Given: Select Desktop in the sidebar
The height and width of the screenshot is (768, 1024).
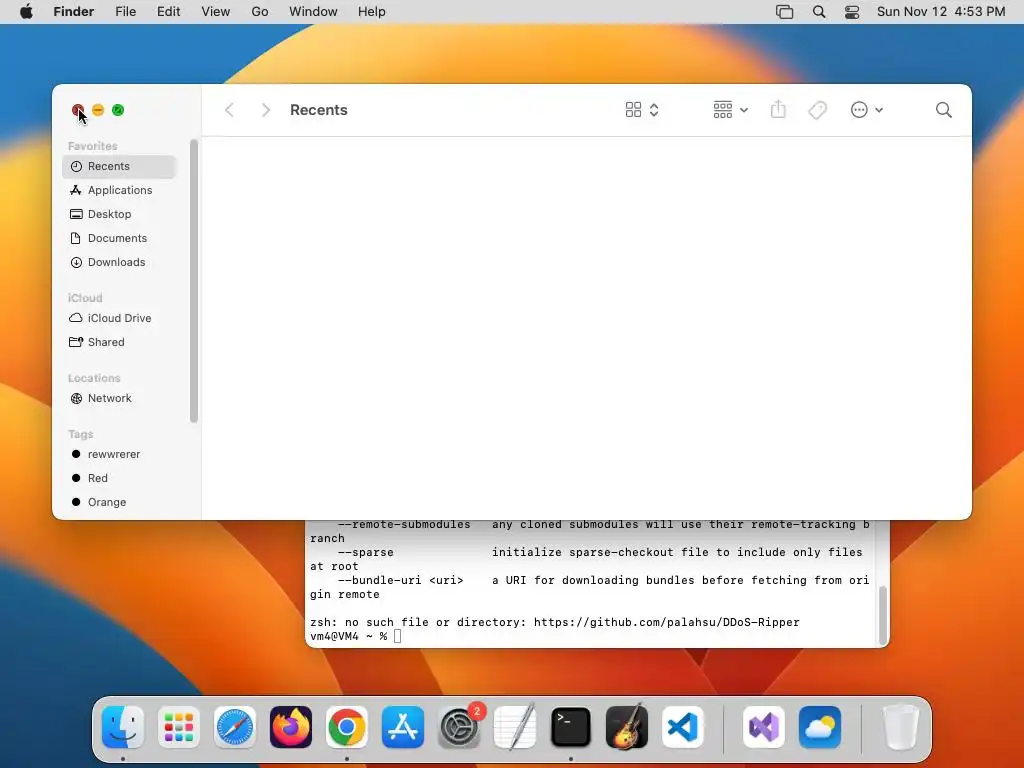Looking at the screenshot, I should pos(119,214).
